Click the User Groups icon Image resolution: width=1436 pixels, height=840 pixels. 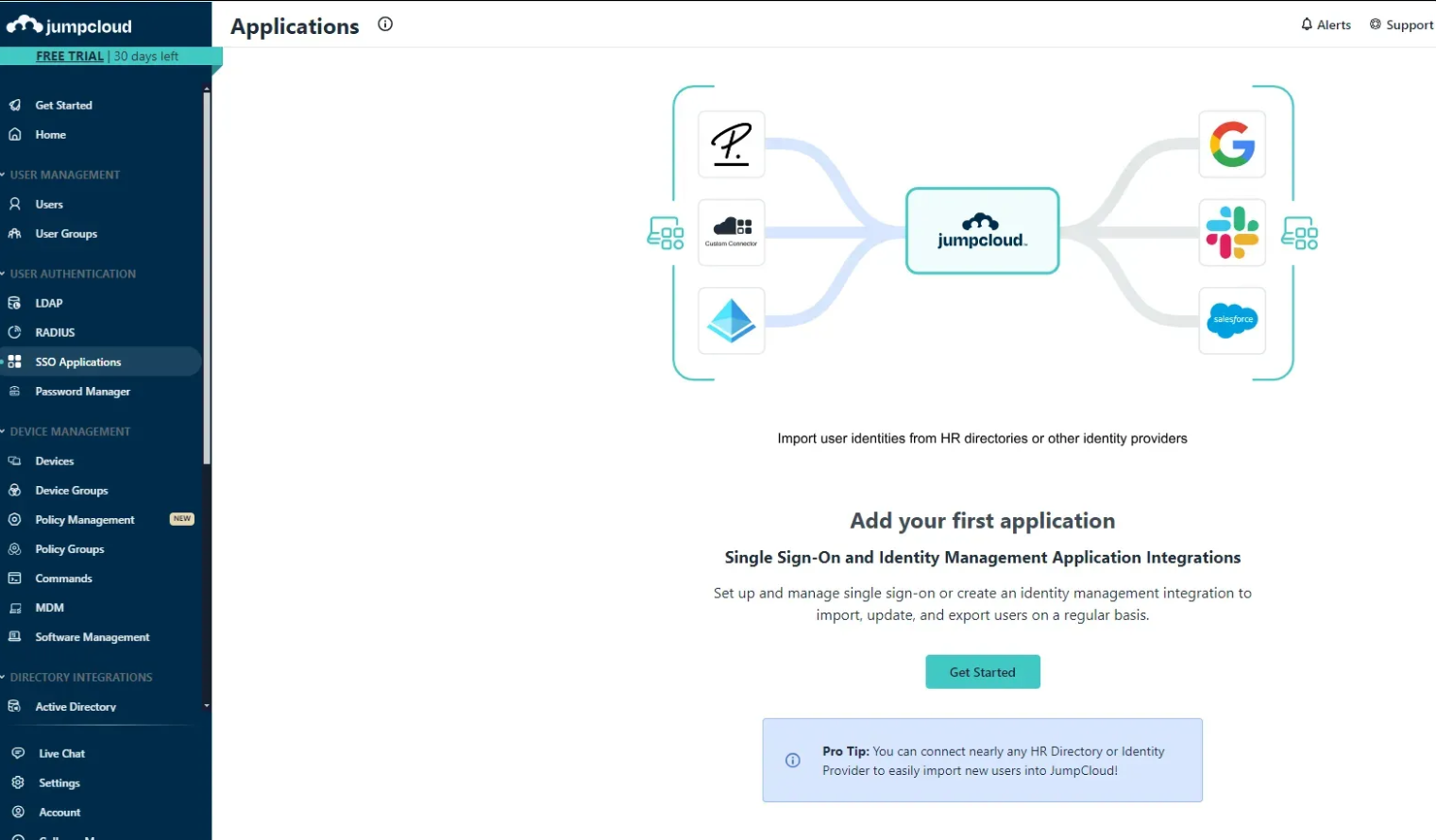[x=15, y=233]
